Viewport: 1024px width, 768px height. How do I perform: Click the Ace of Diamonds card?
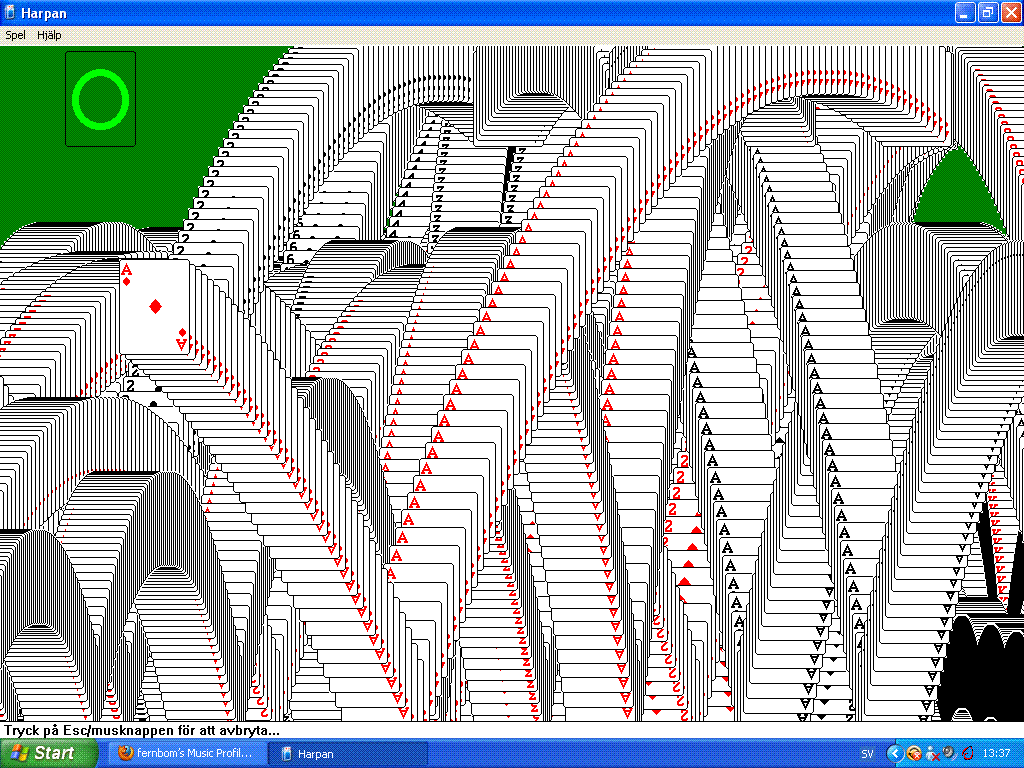(154, 306)
